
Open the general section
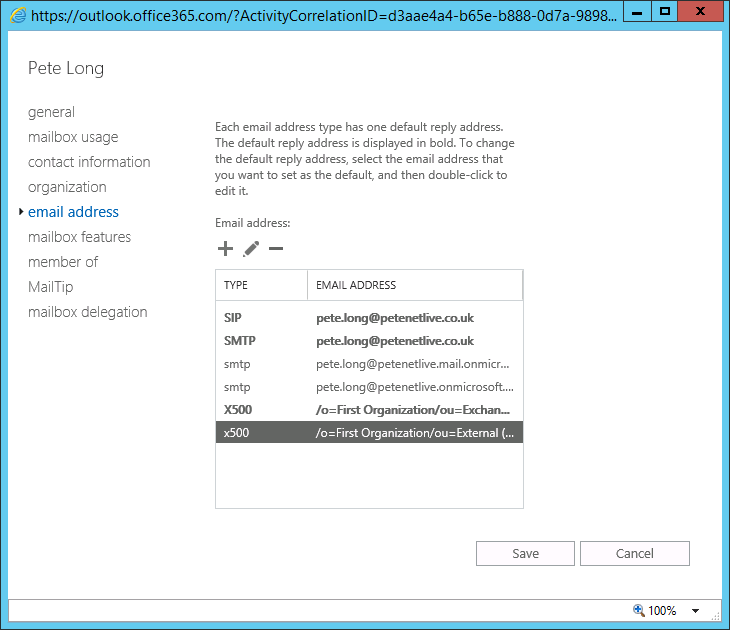coord(51,112)
